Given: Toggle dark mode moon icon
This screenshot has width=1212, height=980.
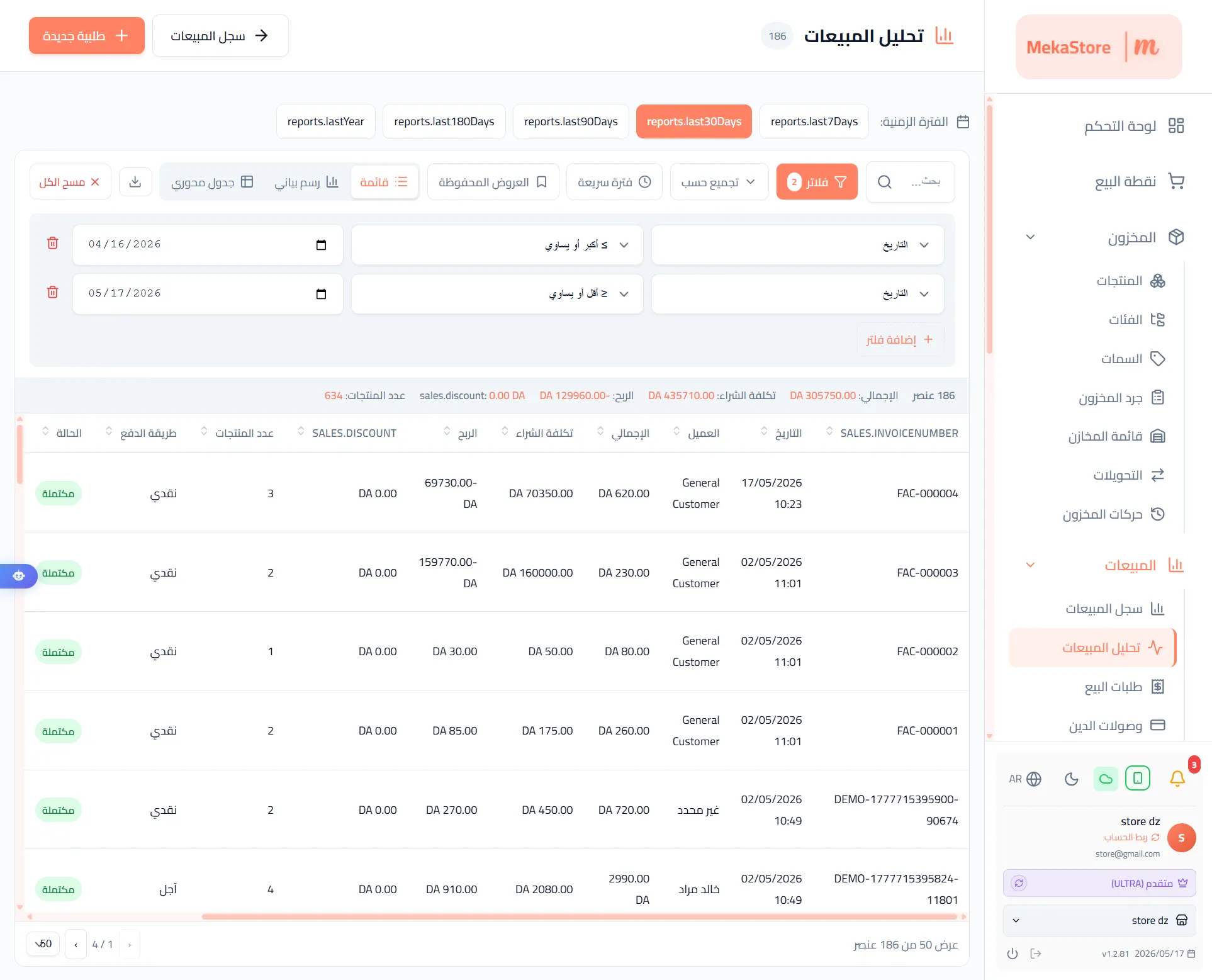Looking at the screenshot, I should [1071, 779].
